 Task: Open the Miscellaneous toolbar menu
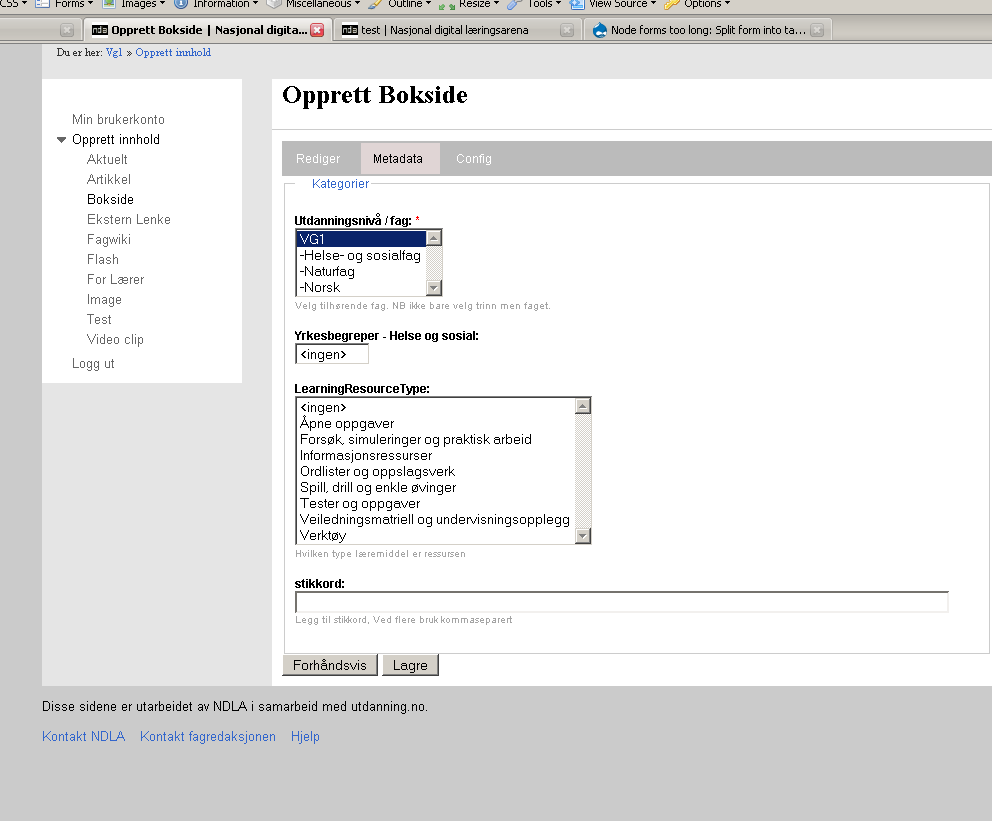tap(314, 4)
